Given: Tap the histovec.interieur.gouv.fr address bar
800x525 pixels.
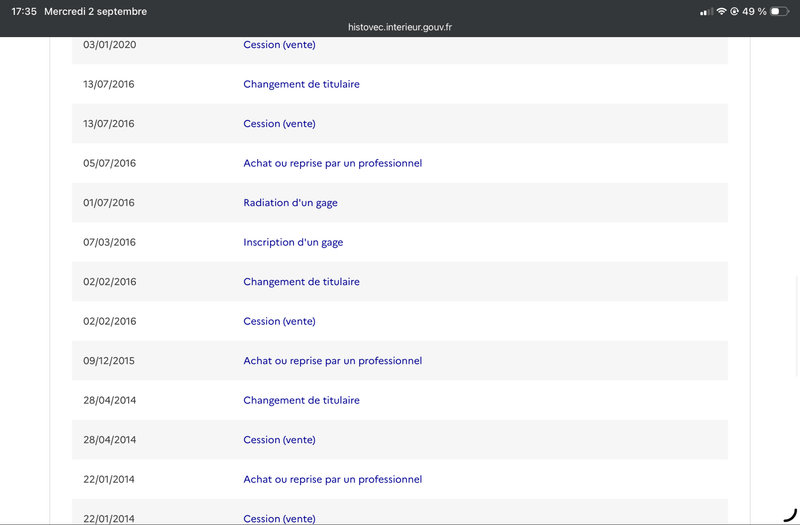Looking at the screenshot, I should coord(400,27).
